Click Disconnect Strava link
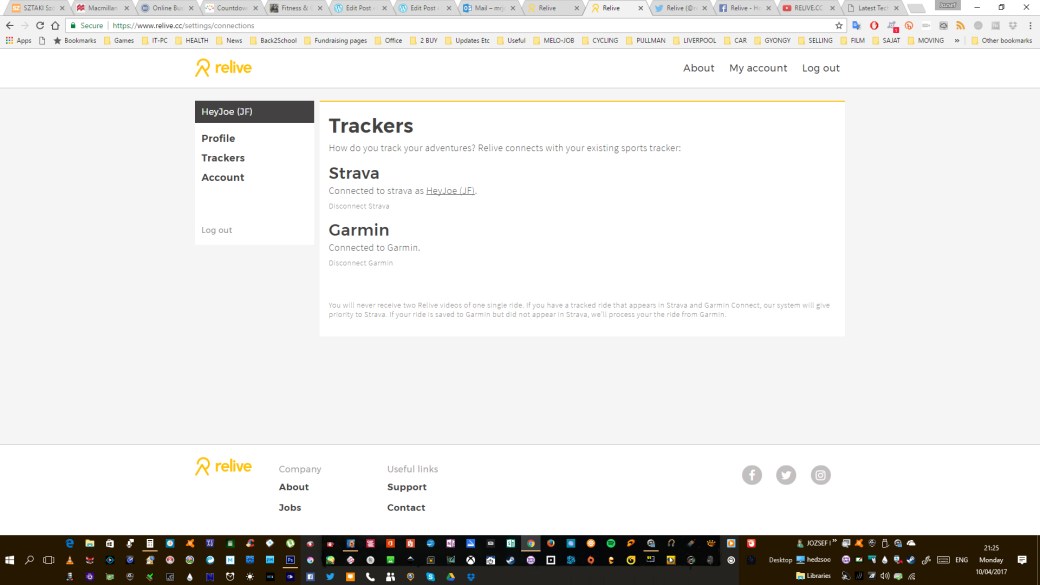 [x=359, y=207]
